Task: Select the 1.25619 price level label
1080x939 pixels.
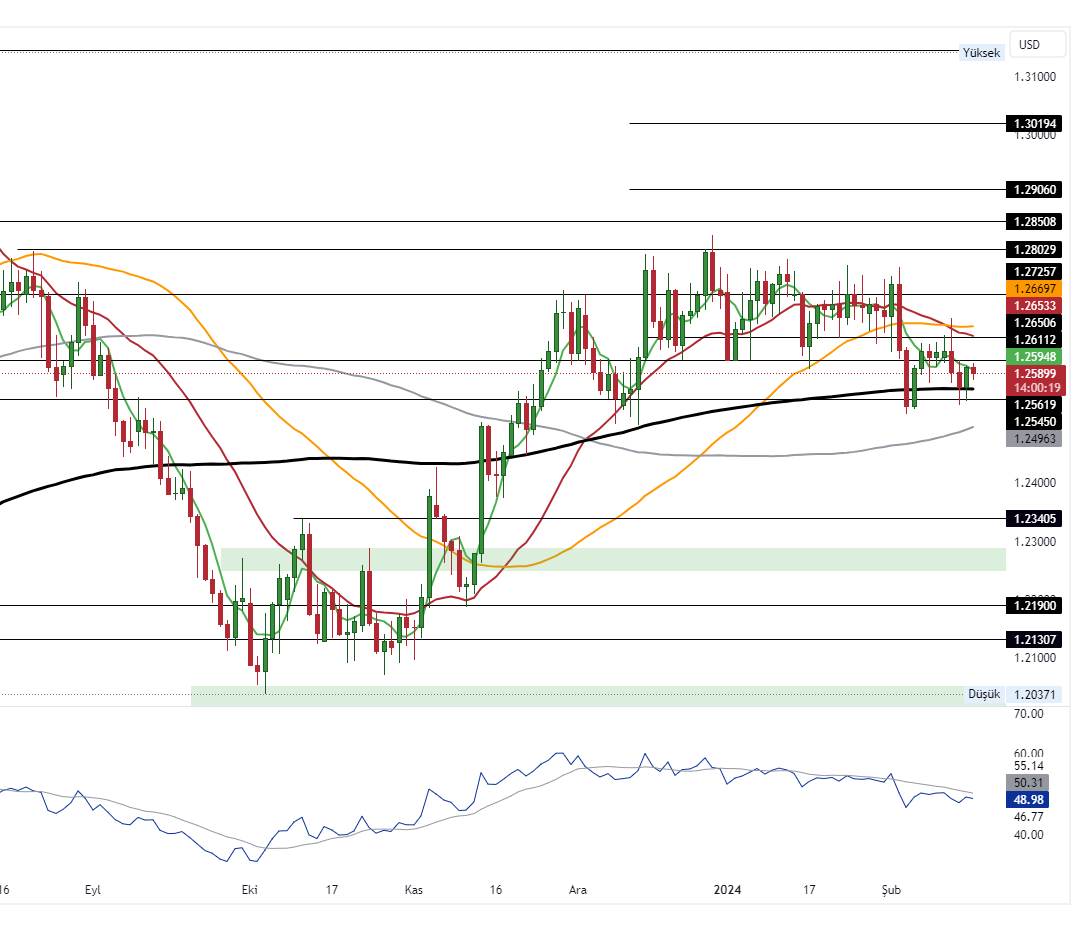Action: (1034, 404)
